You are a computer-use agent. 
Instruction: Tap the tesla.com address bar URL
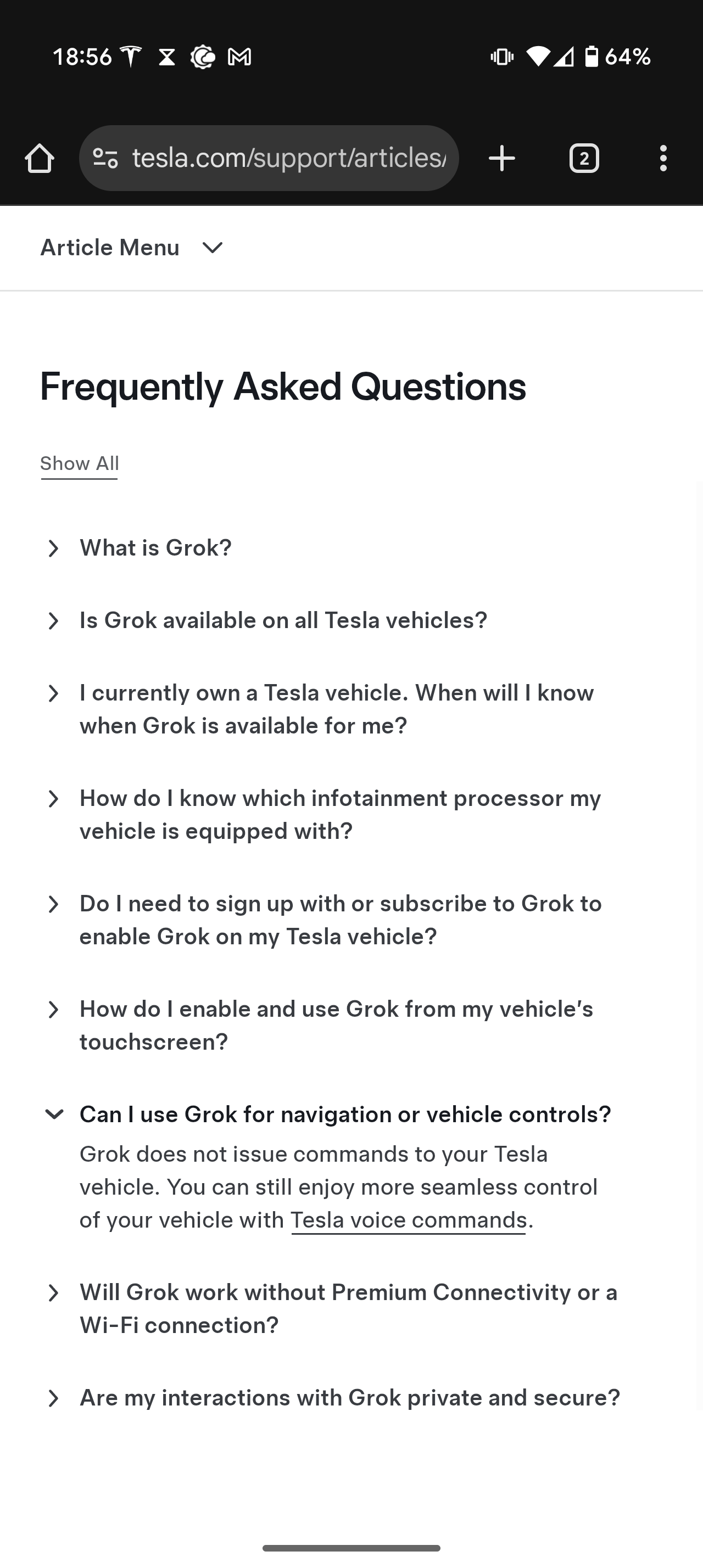coord(289,158)
